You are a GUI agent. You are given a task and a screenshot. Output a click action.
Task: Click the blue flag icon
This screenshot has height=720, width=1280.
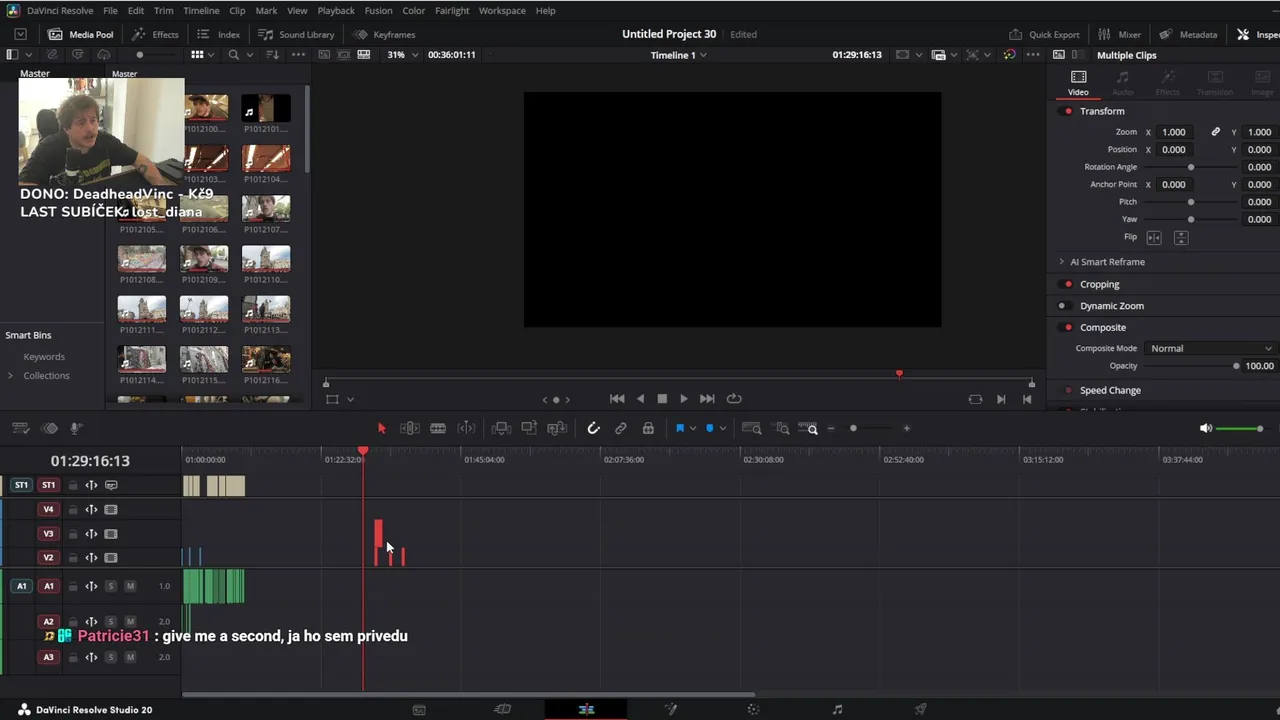point(680,428)
